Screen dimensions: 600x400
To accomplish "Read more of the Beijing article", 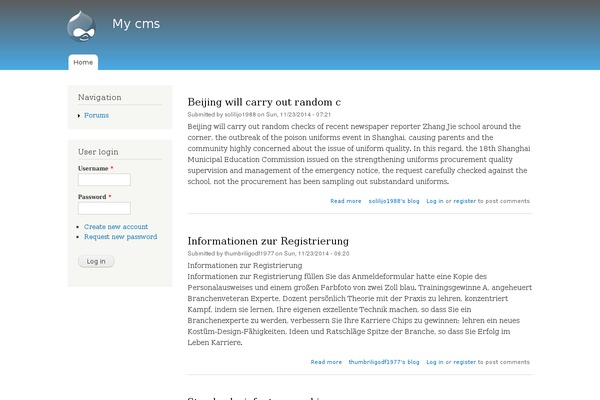I will coord(346,201).
